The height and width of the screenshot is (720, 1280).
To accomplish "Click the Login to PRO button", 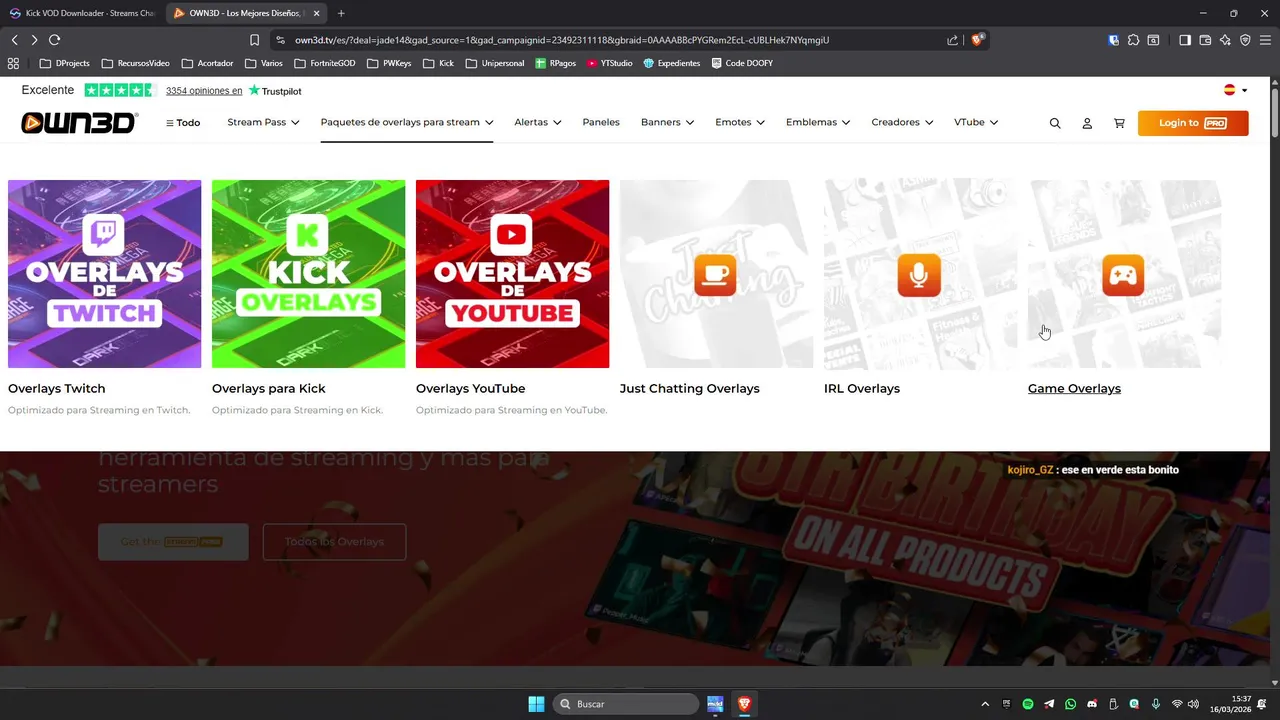I will point(1193,123).
